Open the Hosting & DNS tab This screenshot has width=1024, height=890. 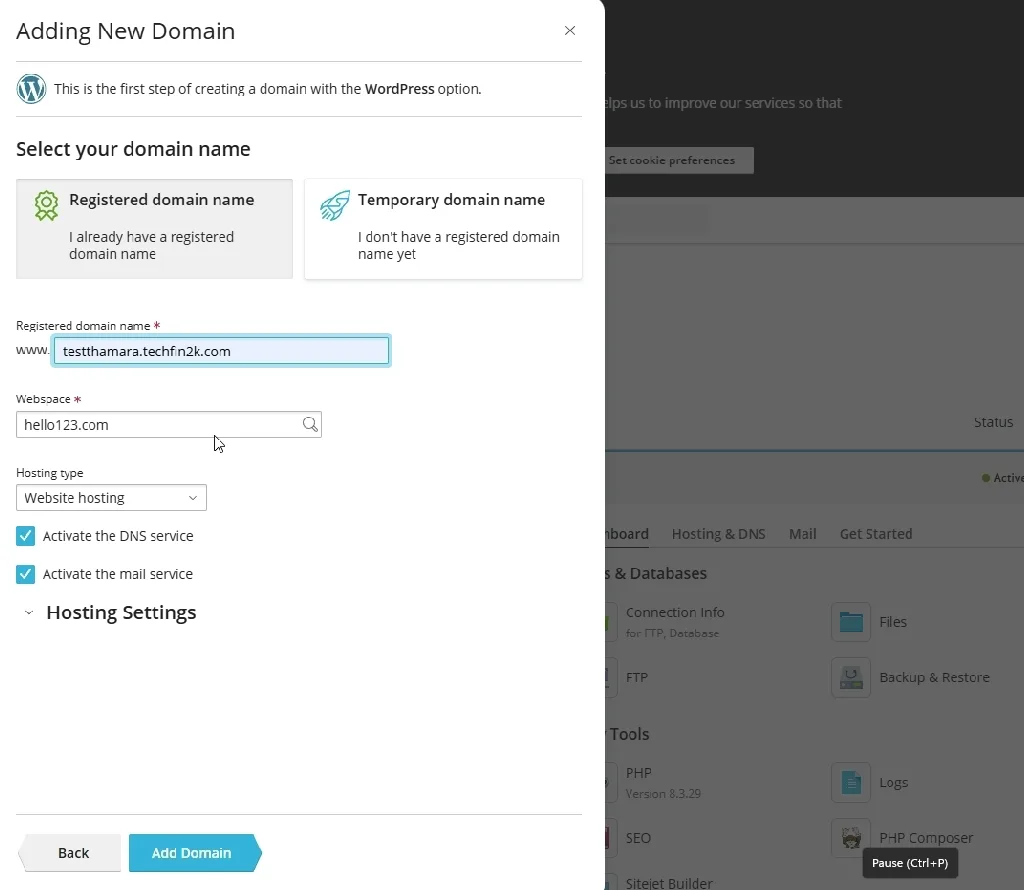(718, 534)
